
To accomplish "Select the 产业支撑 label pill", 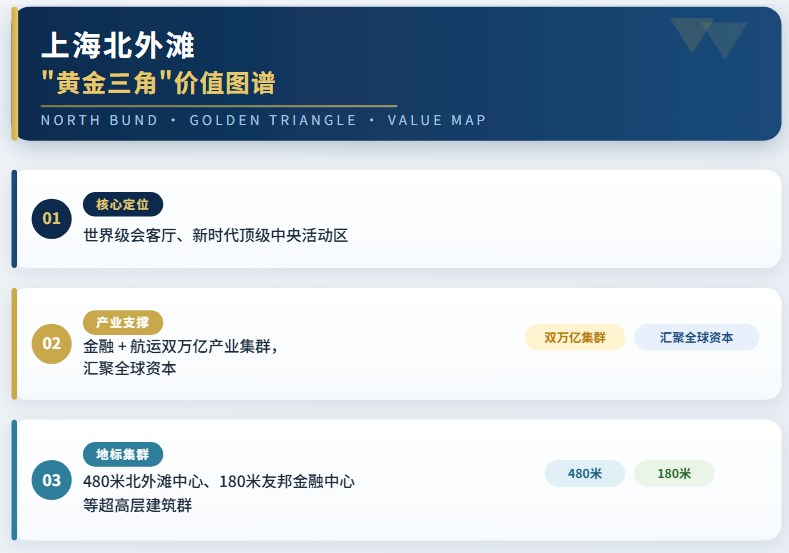I will [x=123, y=323].
